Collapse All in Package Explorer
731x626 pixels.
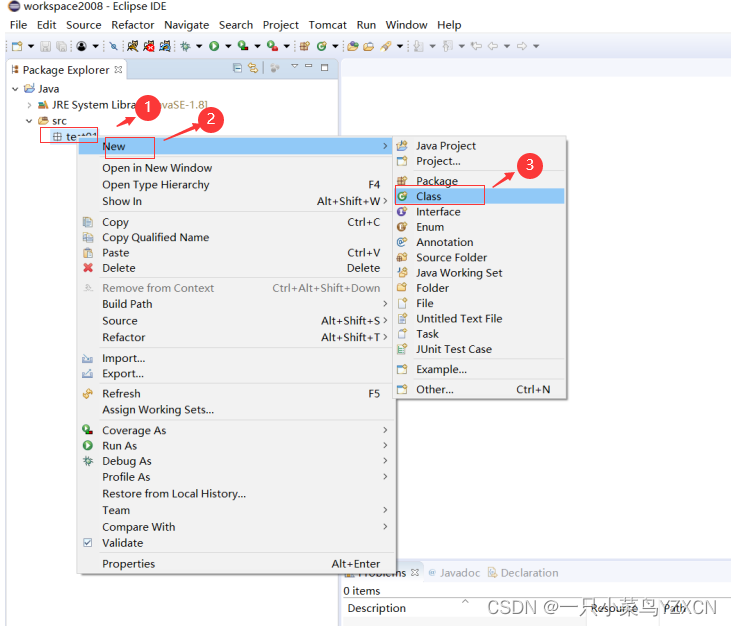[237, 68]
